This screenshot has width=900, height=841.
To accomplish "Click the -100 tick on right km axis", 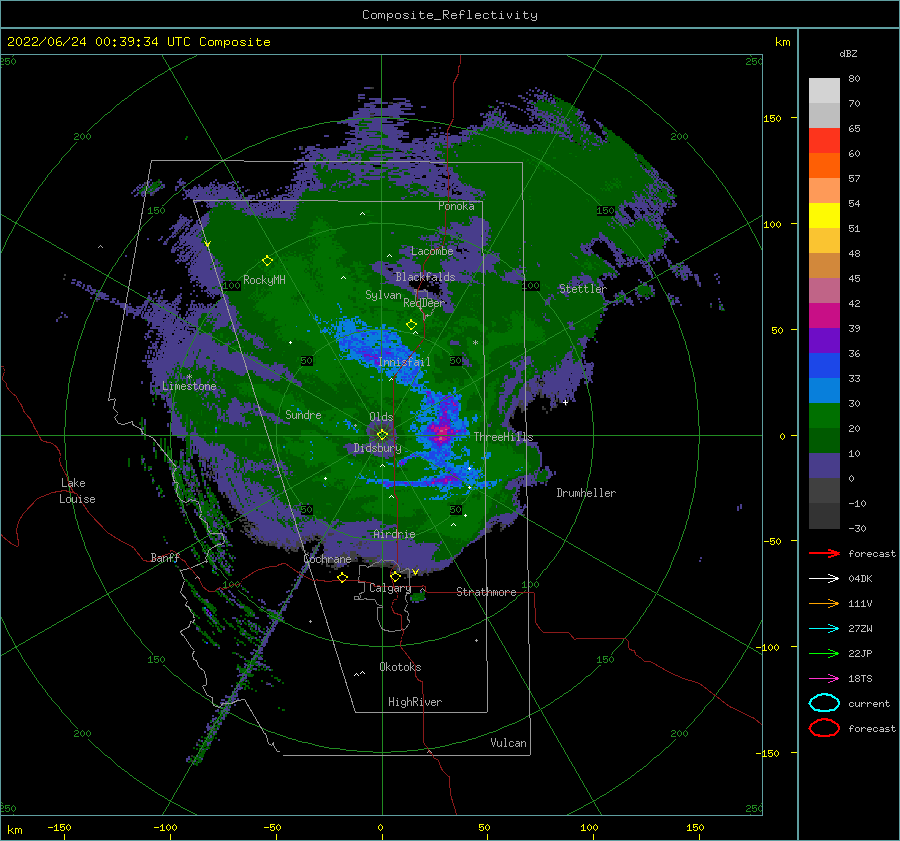I will (x=768, y=647).
